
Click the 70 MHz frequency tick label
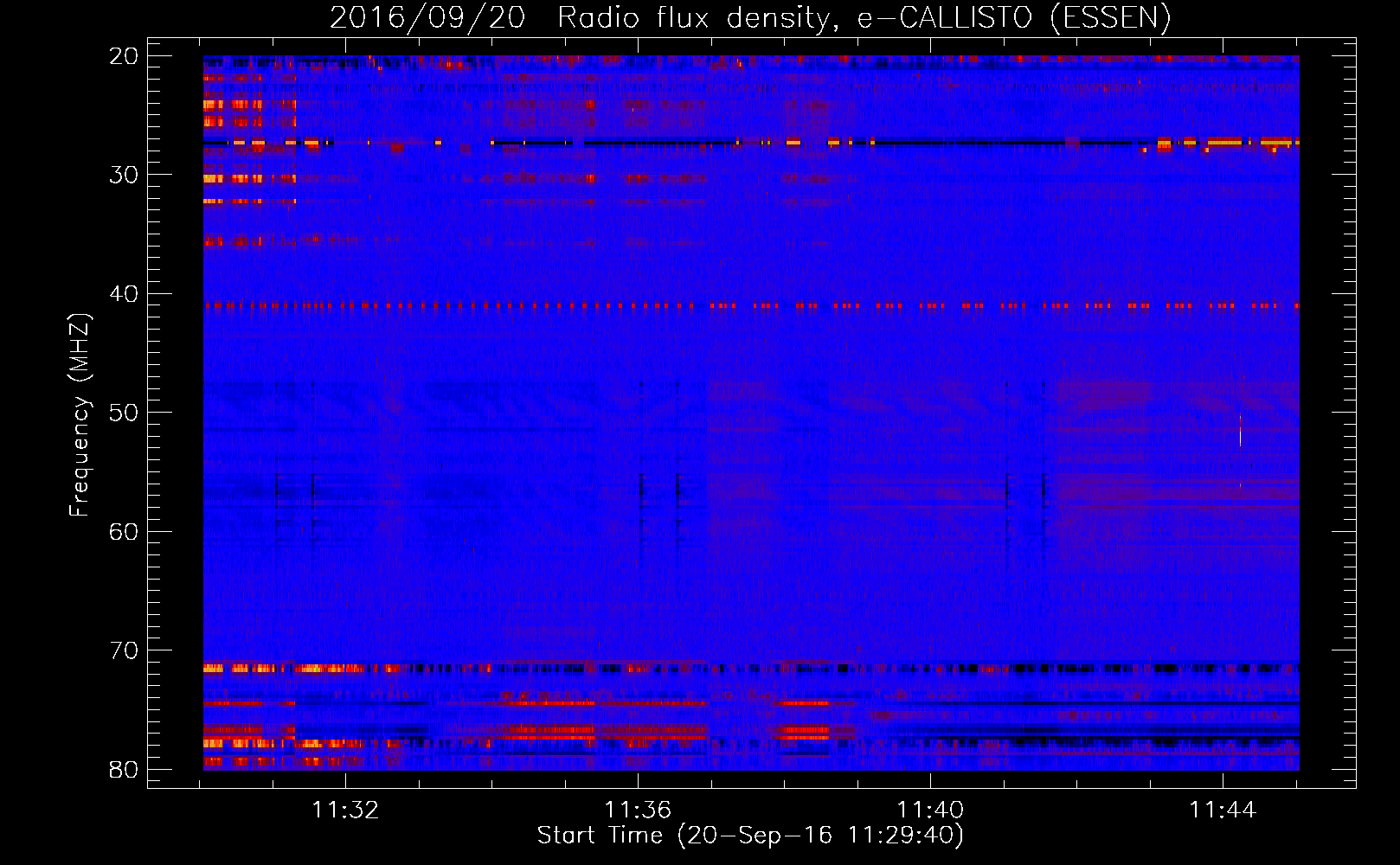point(124,650)
